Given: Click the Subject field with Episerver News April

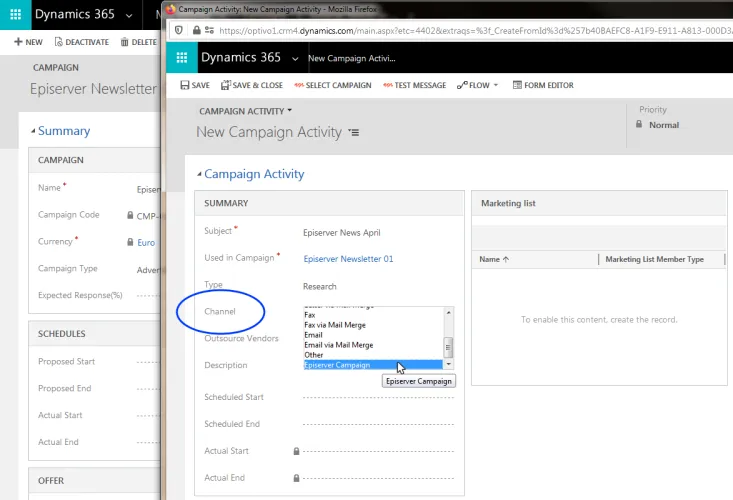Looking at the screenshot, I should click(x=342, y=233).
